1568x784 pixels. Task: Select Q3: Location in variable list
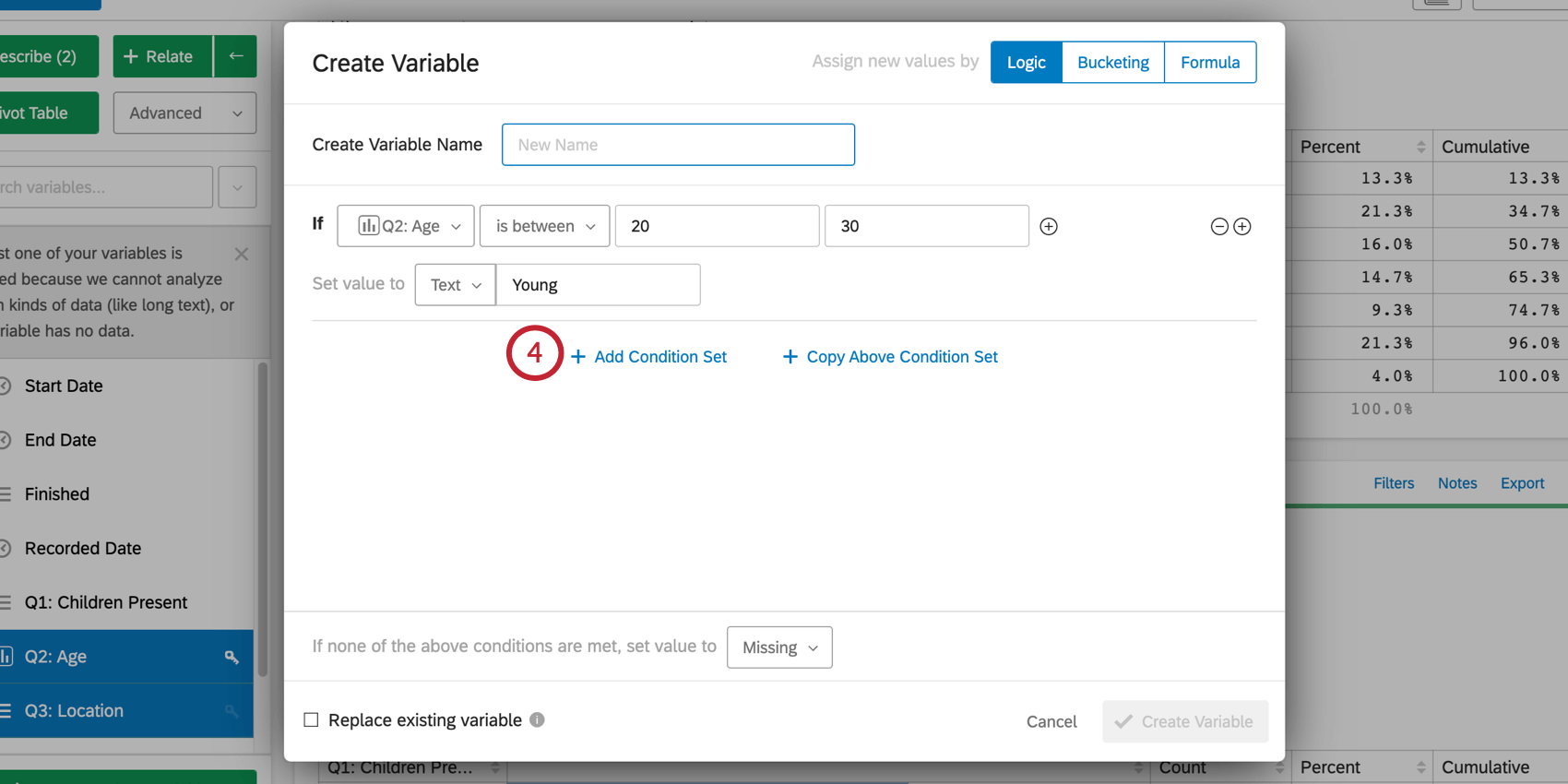coord(74,711)
